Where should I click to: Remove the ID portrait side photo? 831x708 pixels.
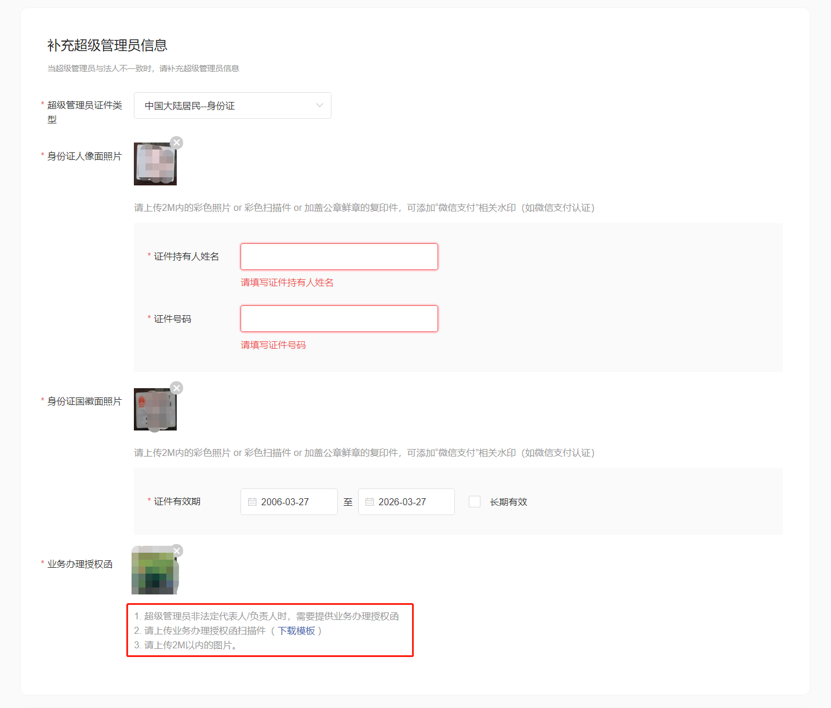coord(176,143)
